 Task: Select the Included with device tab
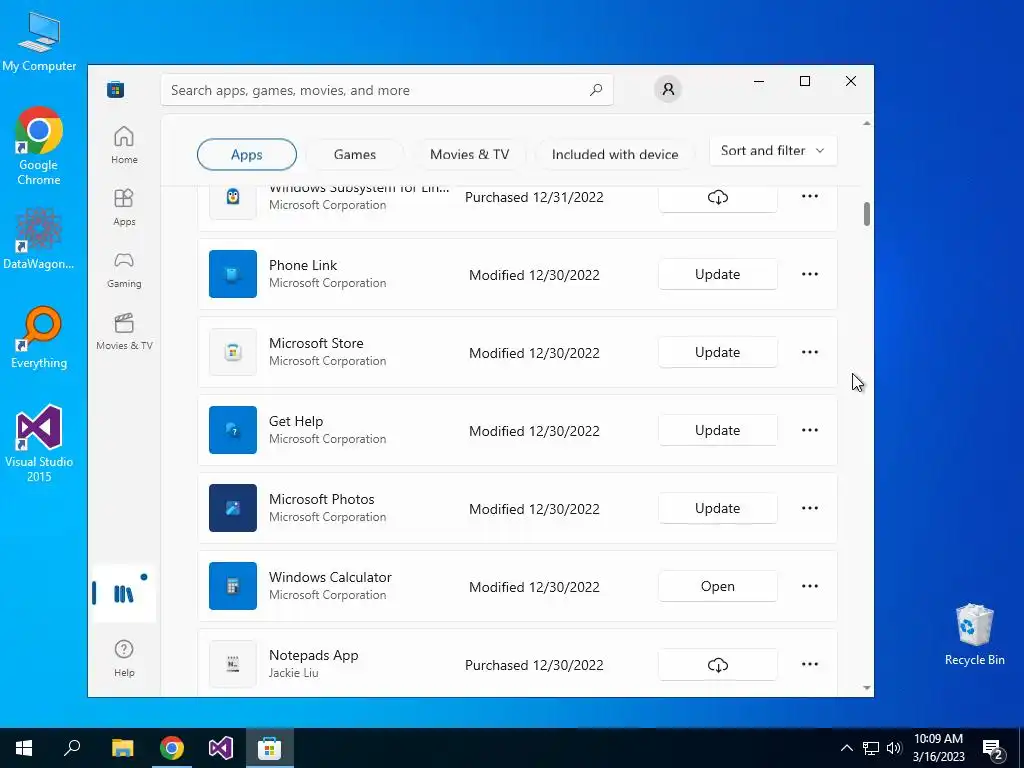(615, 155)
